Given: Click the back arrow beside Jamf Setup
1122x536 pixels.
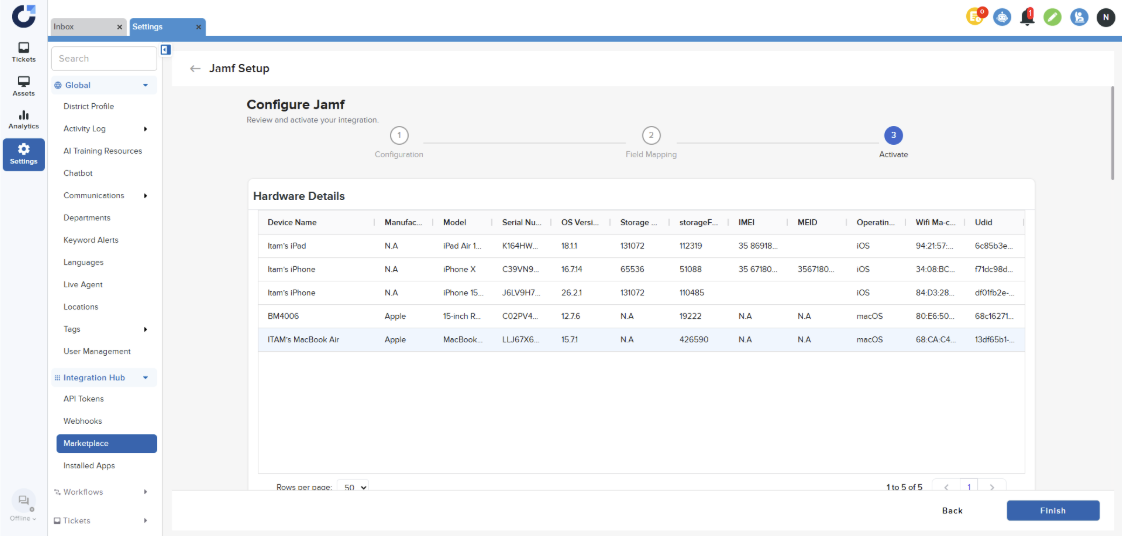Looking at the screenshot, I should [195, 69].
